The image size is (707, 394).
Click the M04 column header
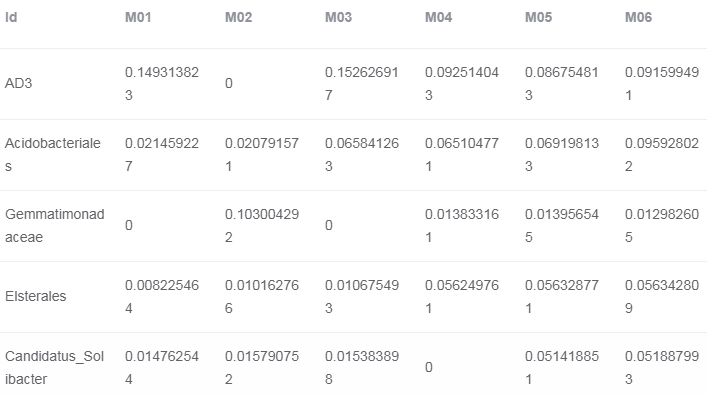tap(439, 17)
